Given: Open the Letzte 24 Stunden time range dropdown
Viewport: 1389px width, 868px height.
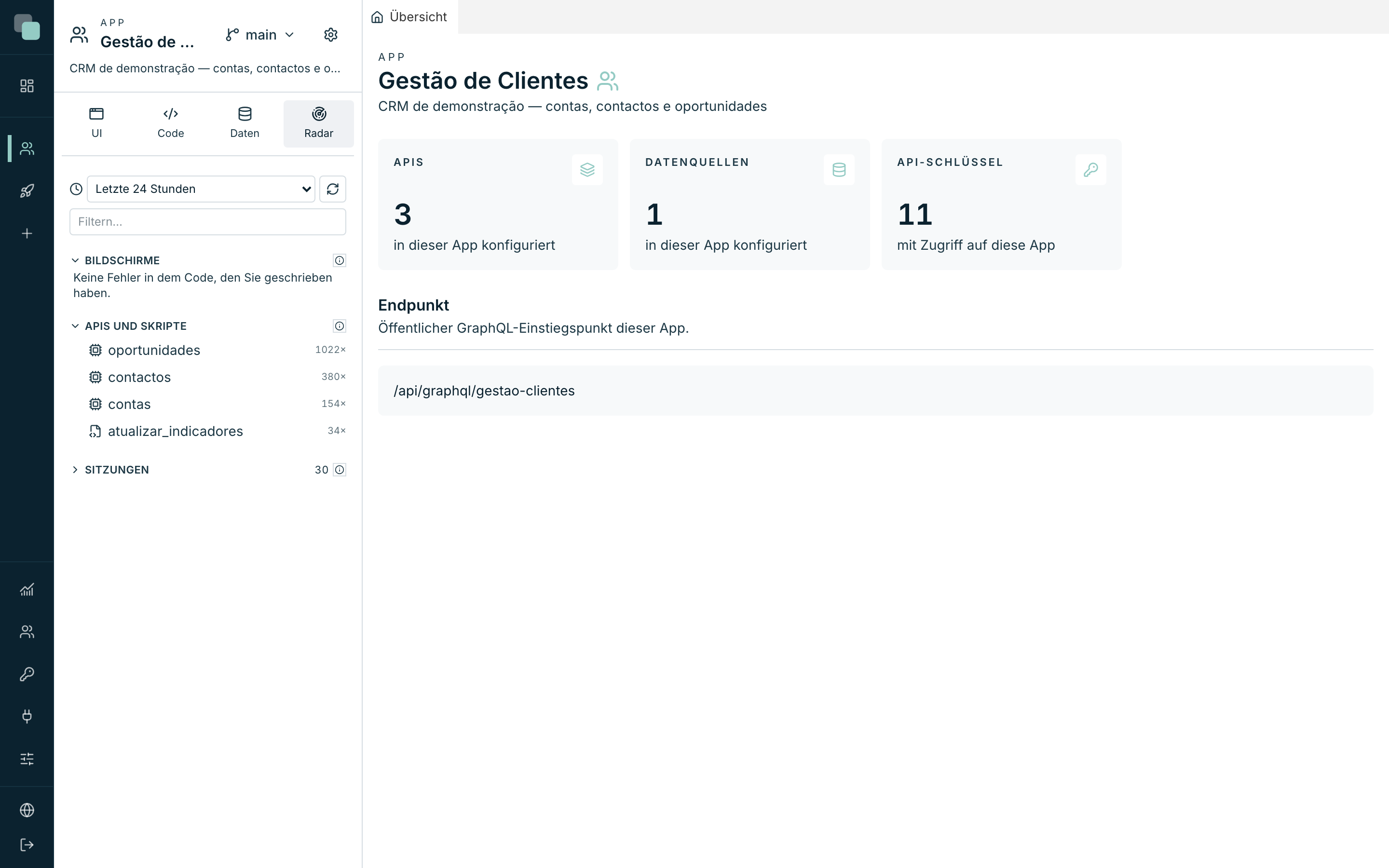Looking at the screenshot, I should pyautogui.click(x=201, y=189).
